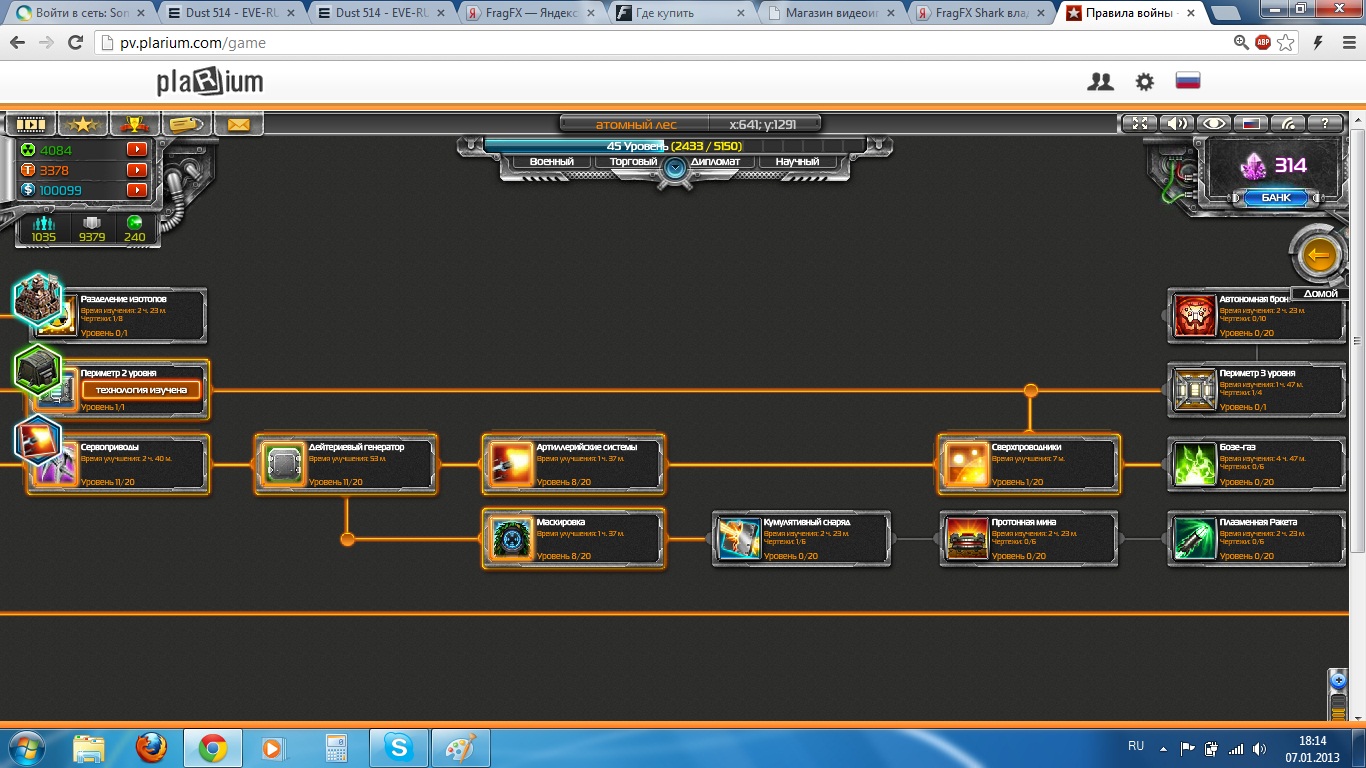Open Периметр 2 уровня technology card

[118, 390]
